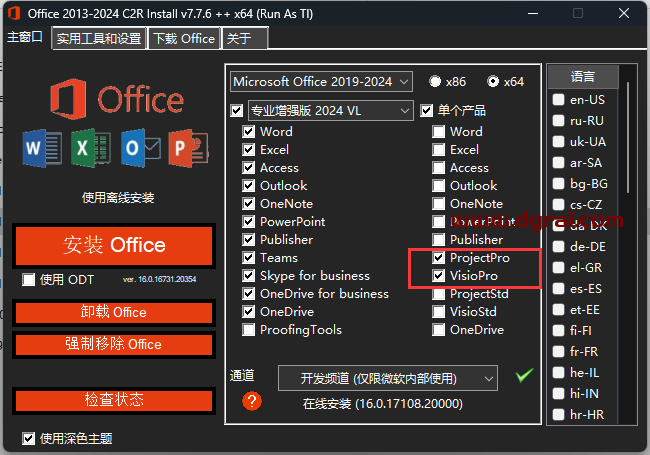Click the 检查状态 button
Screen dimensions: 650x455
click(x=114, y=400)
